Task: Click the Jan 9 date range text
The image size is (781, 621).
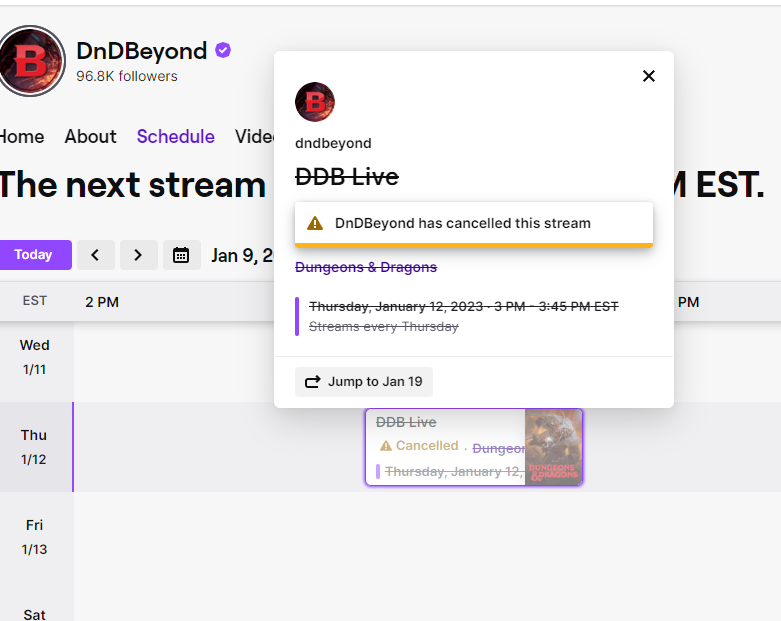Action: (242, 255)
